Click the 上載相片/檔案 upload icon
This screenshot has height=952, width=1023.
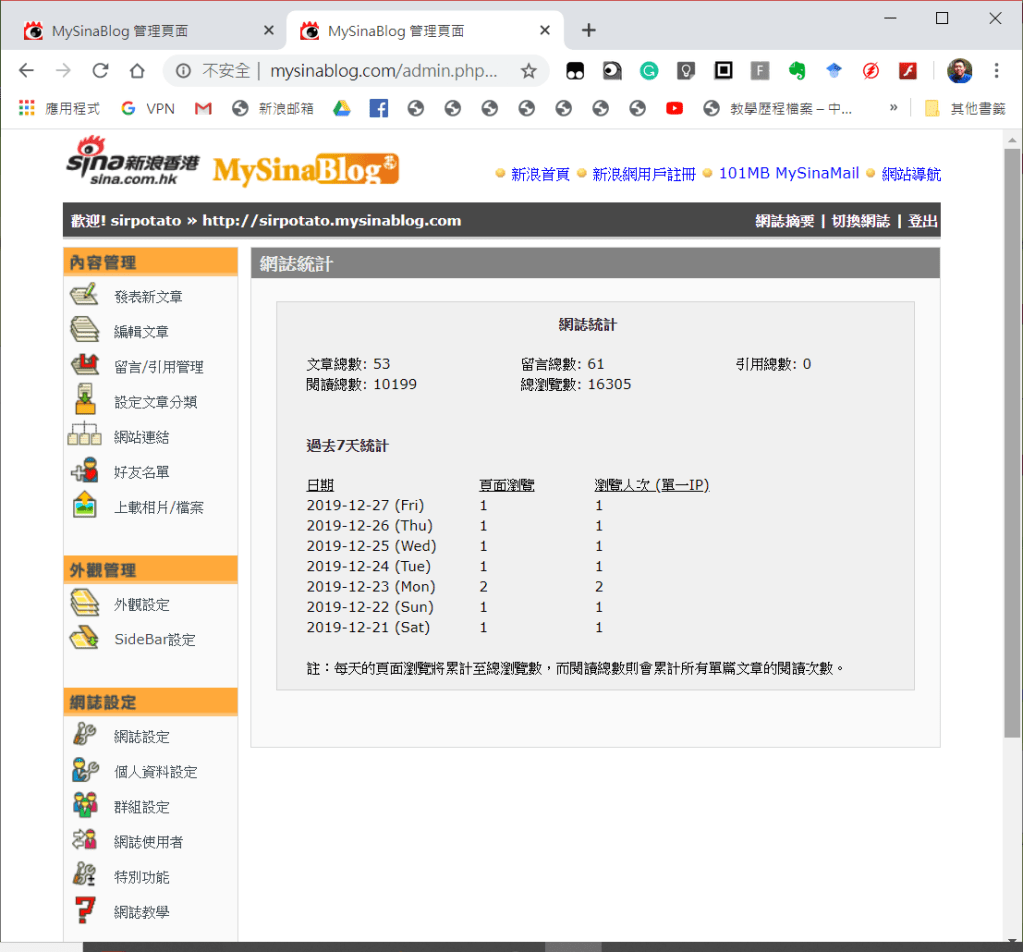(x=84, y=506)
